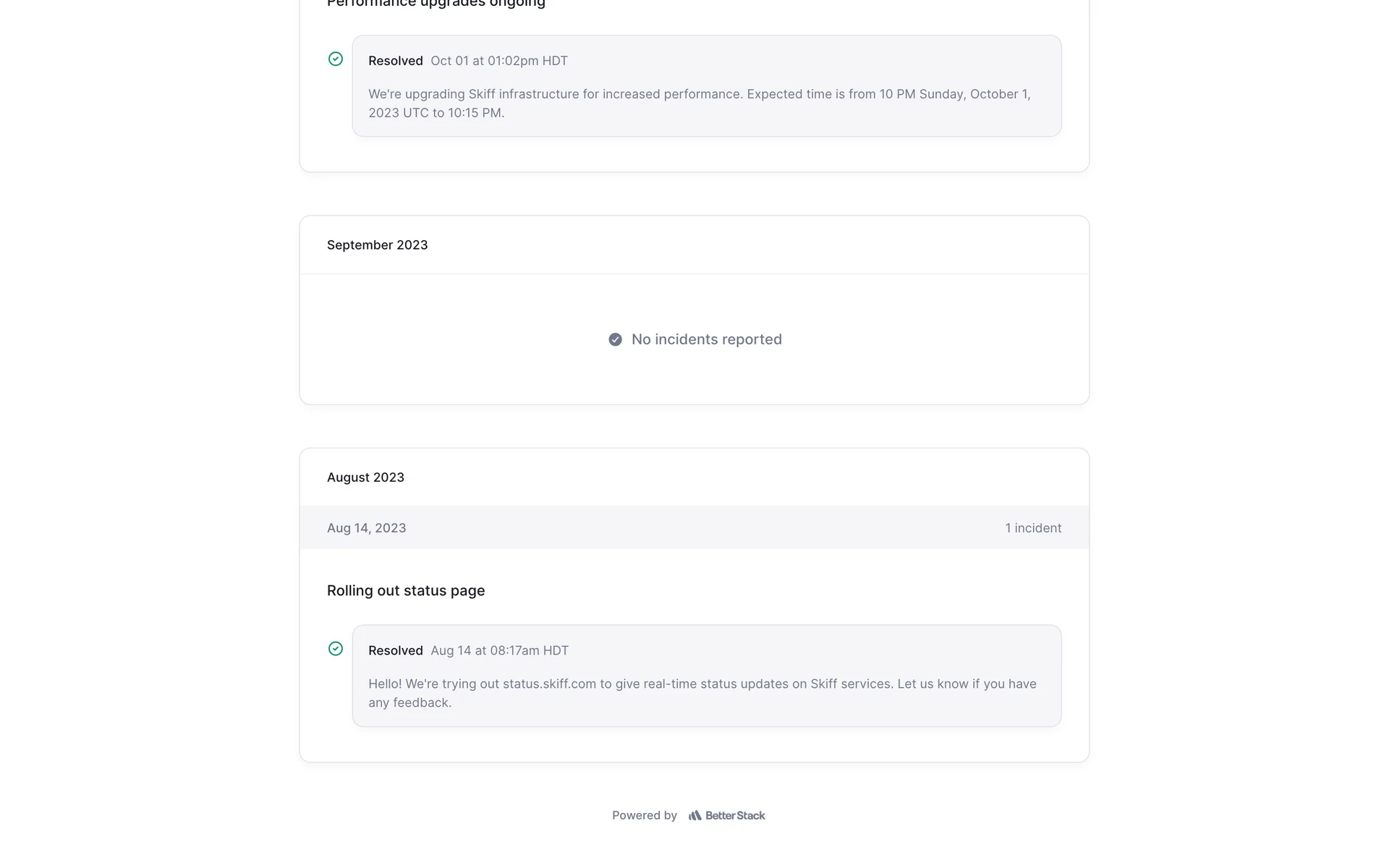
Task: Click the green resolved checkmark beside Oct 01 update
Action: (x=336, y=59)
